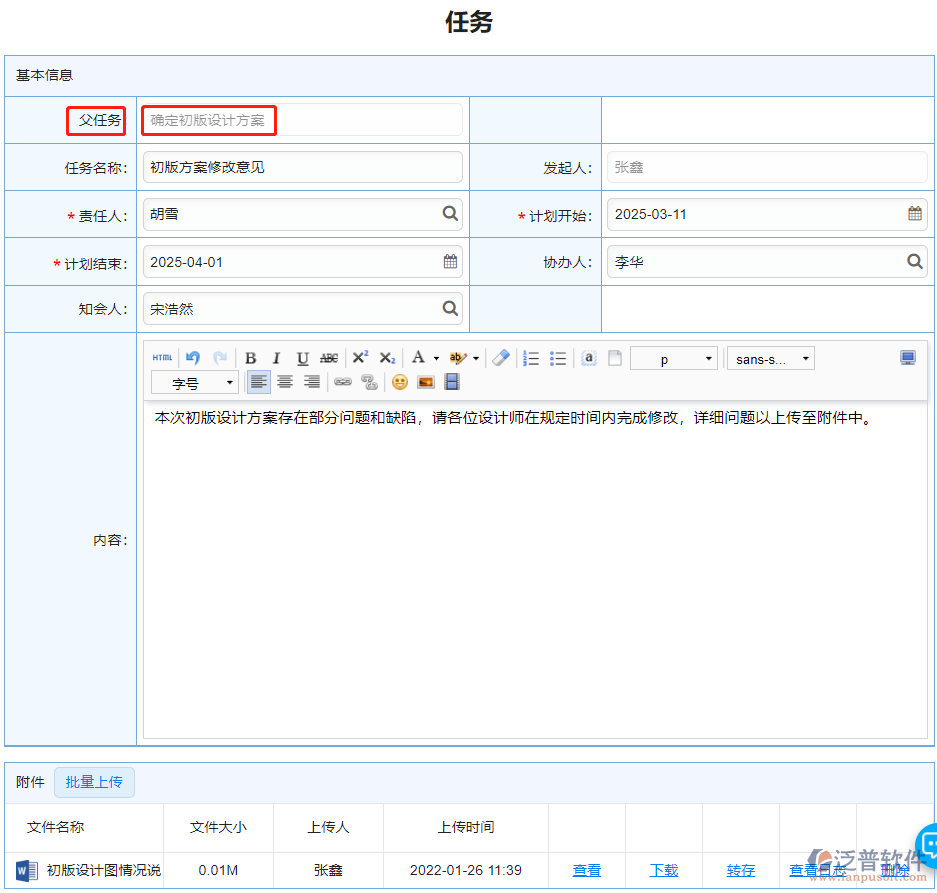The height and width of the screenshot is (893, 937).
Task: Insert an emoticon using the smiley icon
Action: 397,381
